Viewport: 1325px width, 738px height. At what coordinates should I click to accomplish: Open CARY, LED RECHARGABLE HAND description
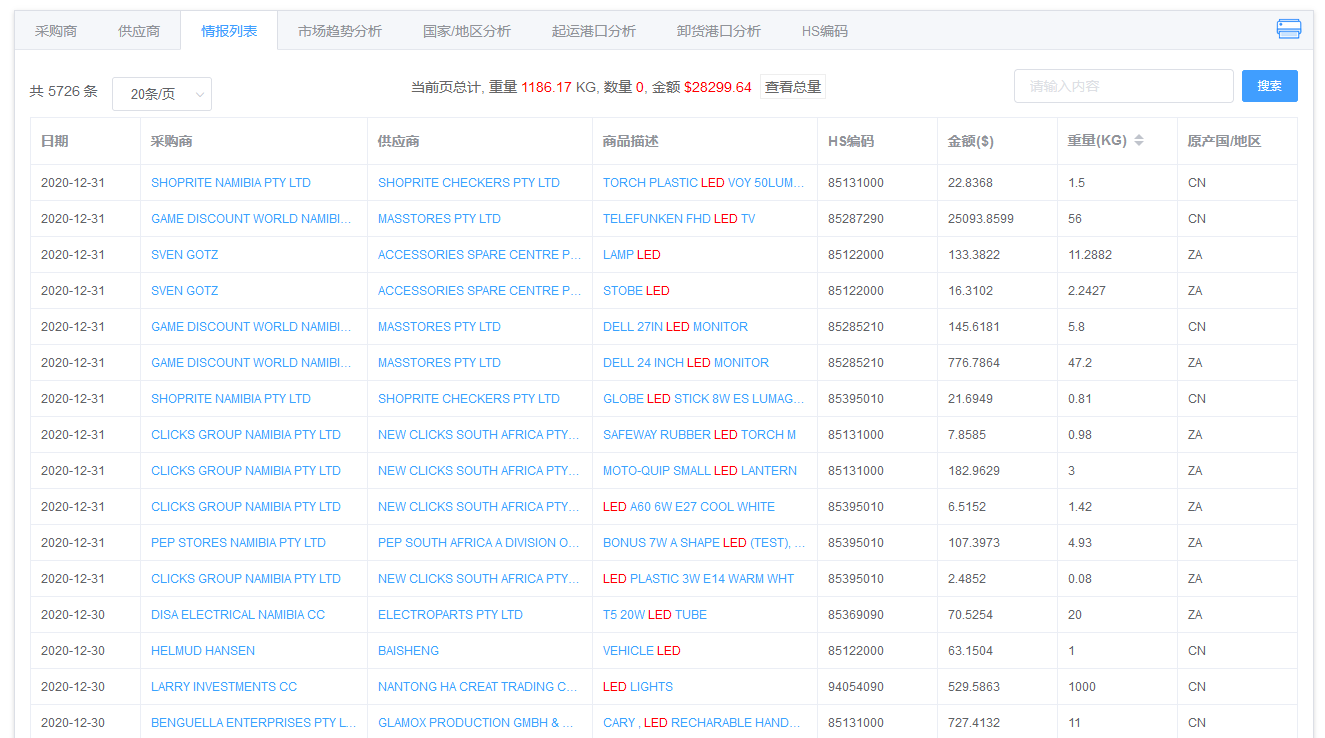tap(702, 723)
